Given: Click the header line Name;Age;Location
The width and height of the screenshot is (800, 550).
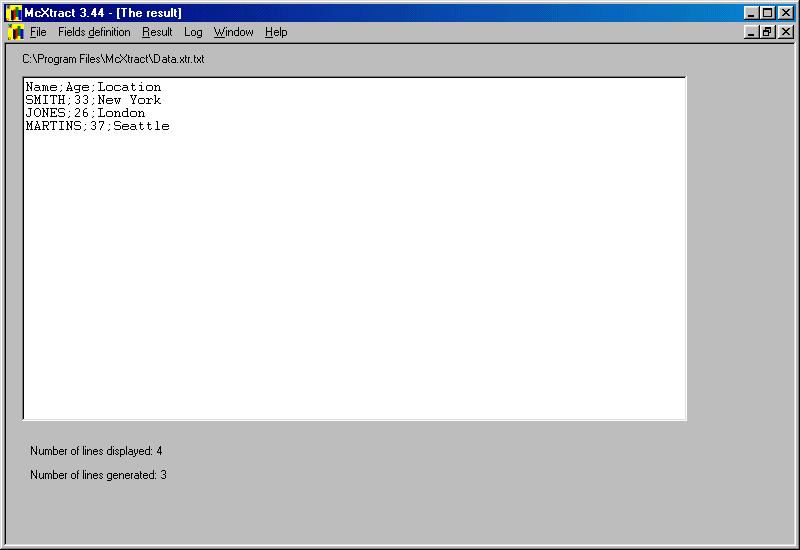Looking at the screenshot, I should click(x=93, y=87).
